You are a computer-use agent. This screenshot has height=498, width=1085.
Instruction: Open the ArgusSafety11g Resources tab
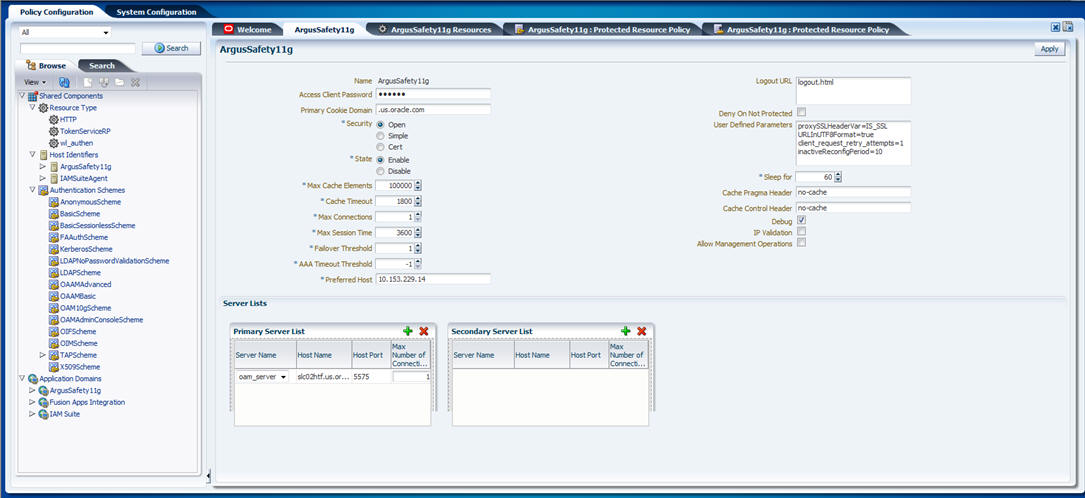tap(435, 30)
